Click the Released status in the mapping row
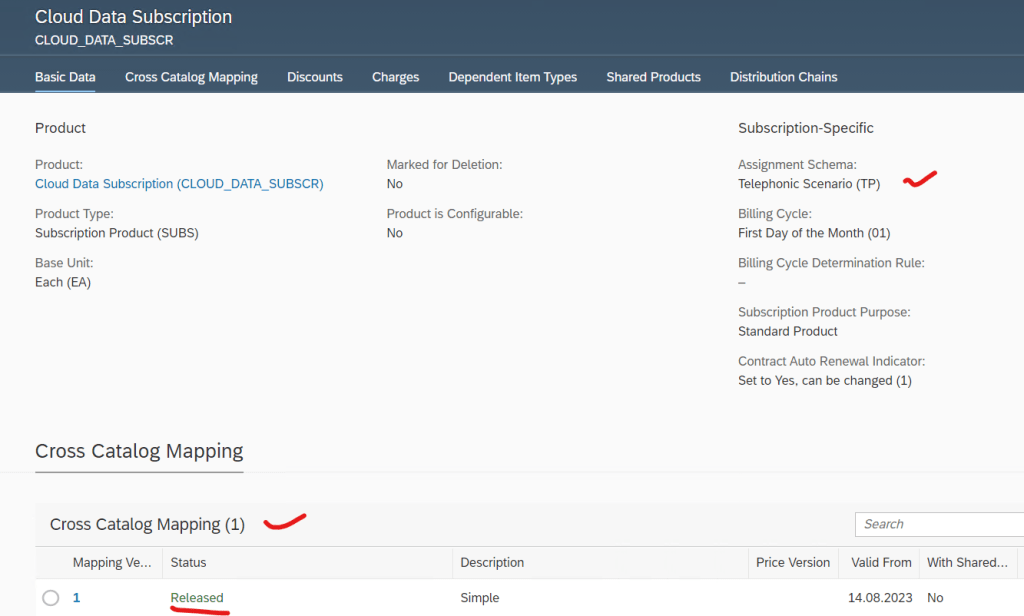1024x616 pixels. tap(197, 598)
